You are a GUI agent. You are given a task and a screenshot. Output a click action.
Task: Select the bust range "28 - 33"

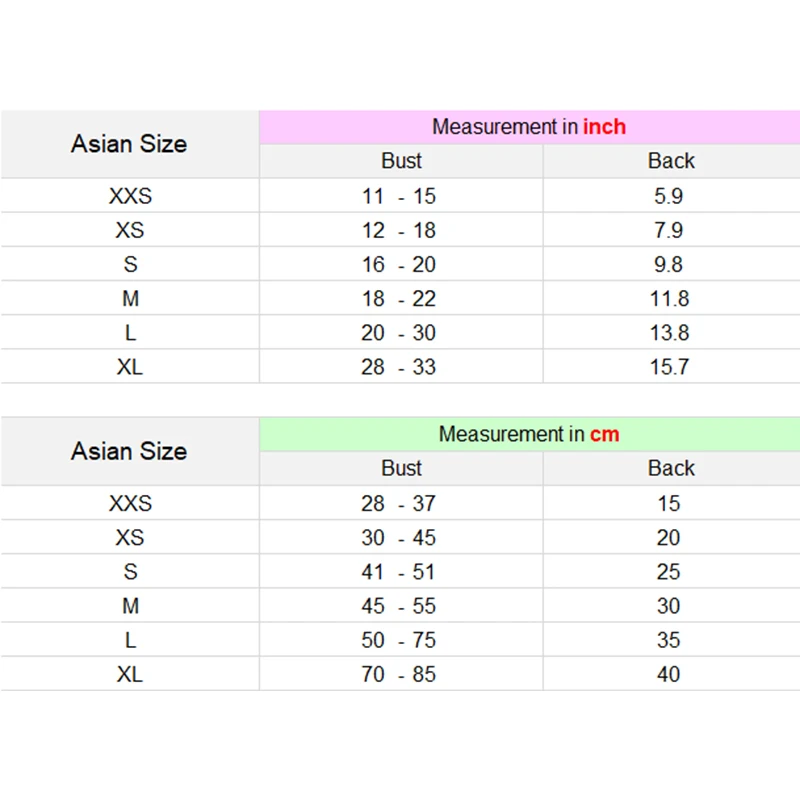[x=399, y=367]
